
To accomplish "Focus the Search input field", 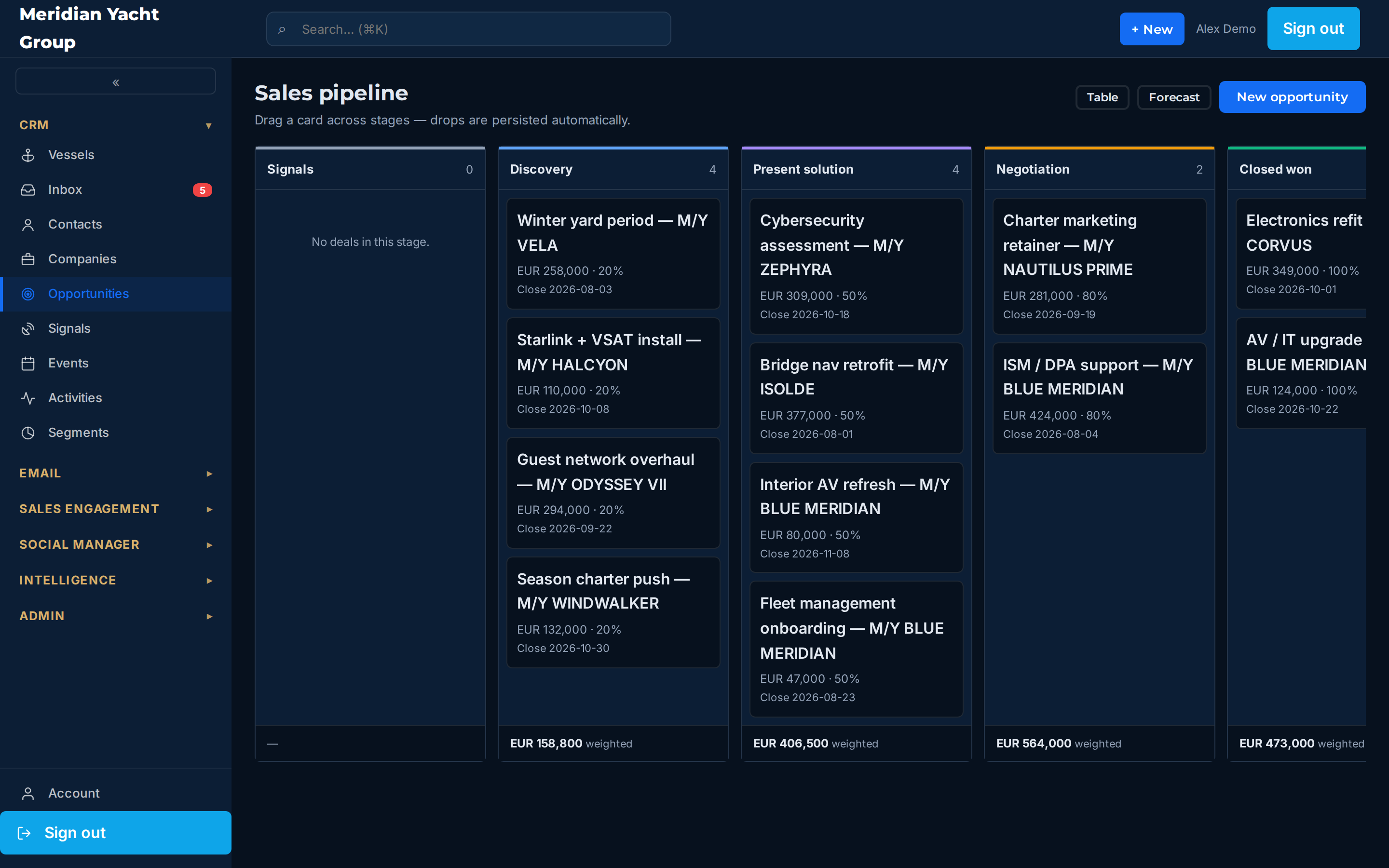I will click(468, 29).
